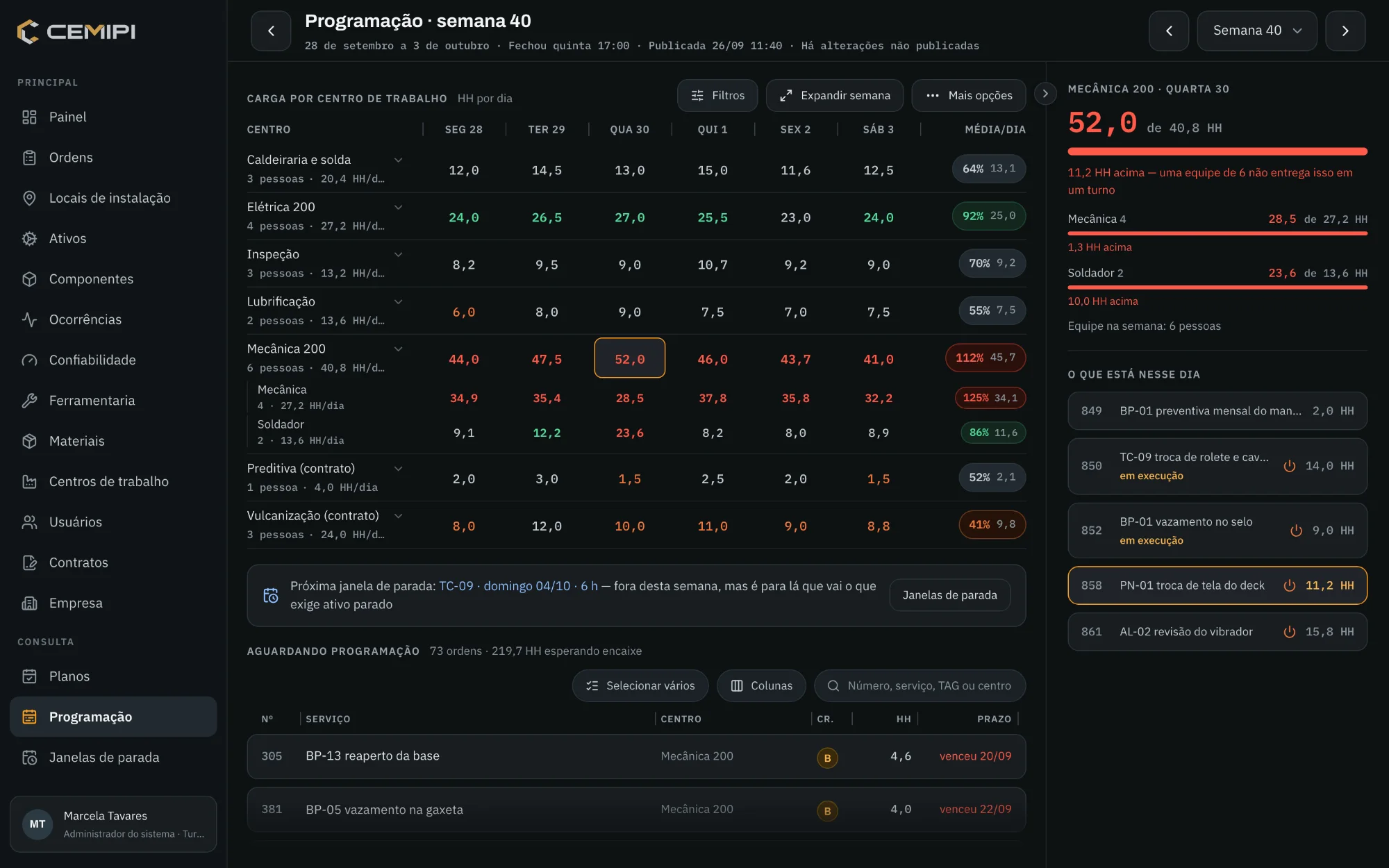Open Locais de instalação pin icon
1389x868 pixels.
click(29, 198)
